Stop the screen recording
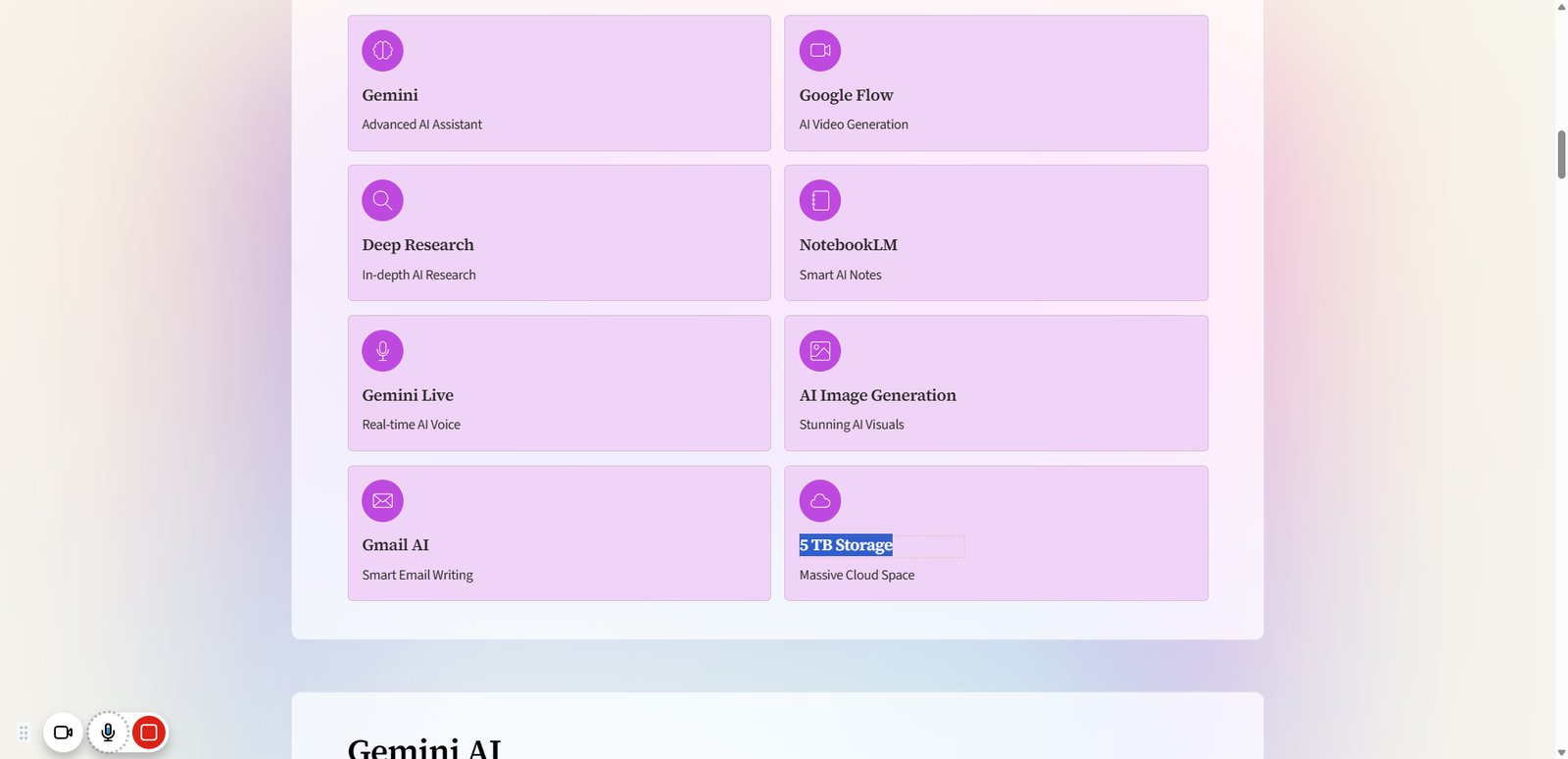 (x=149, y=733)
